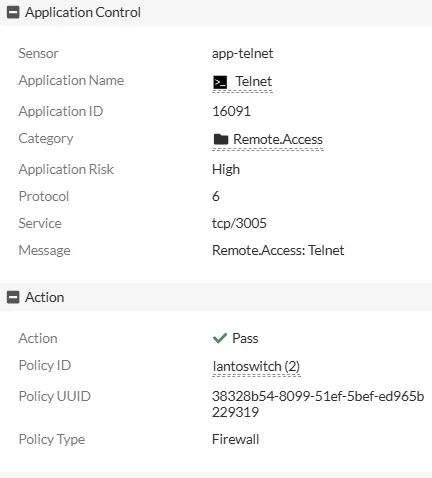The image size is (432, 478).
Task: Select the High application risk value
Action: point(226,169)
